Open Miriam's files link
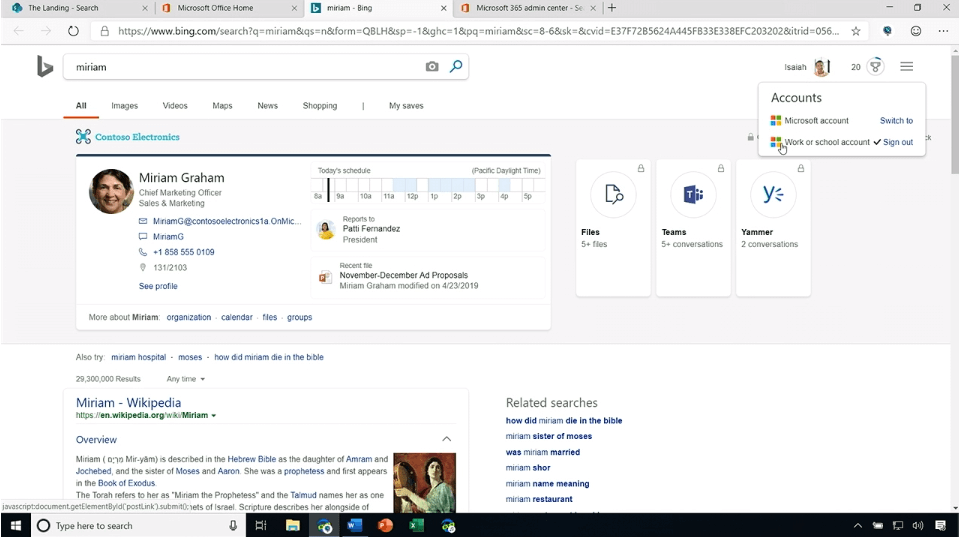The image size is (959, 537). (x=270, y=317)
